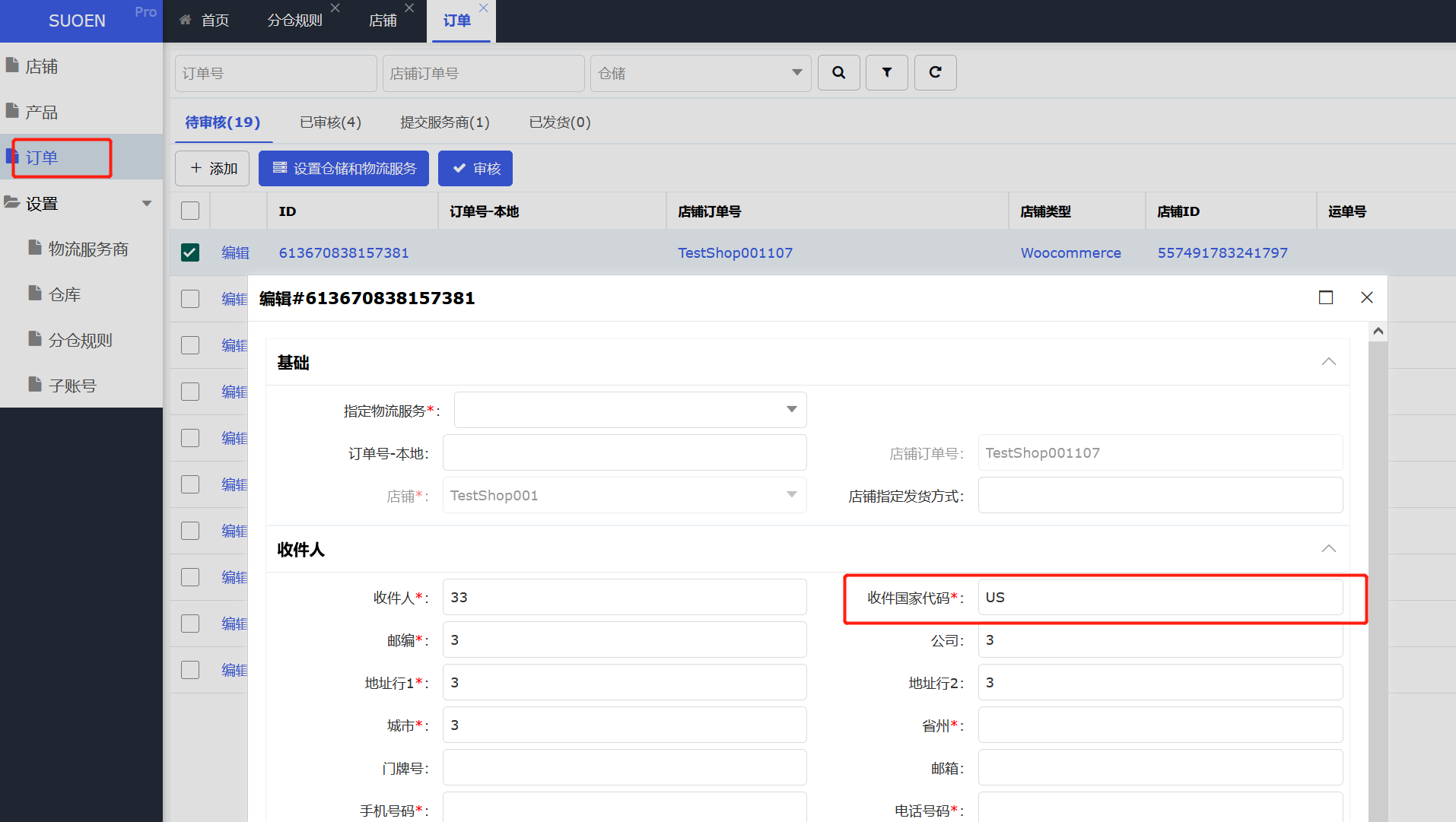This screenshot has width=1456, height=822.
Task: Select 订单 in the sidebar
Action: 81,157
